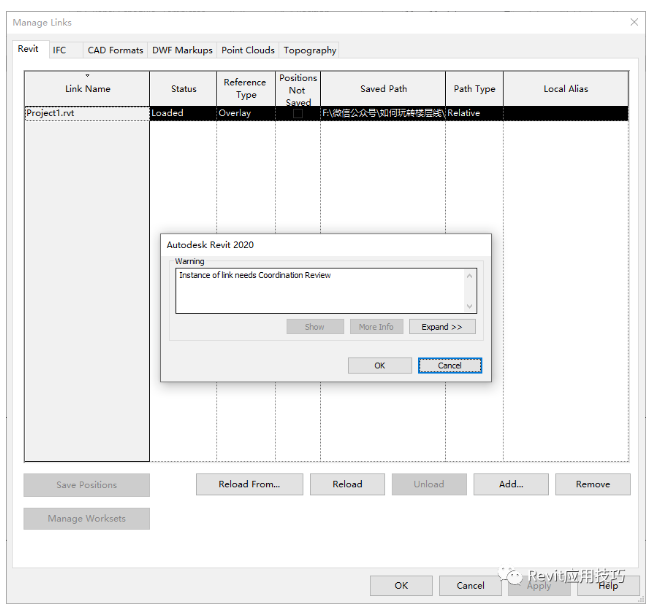Click the More Info button

(376, 327)
